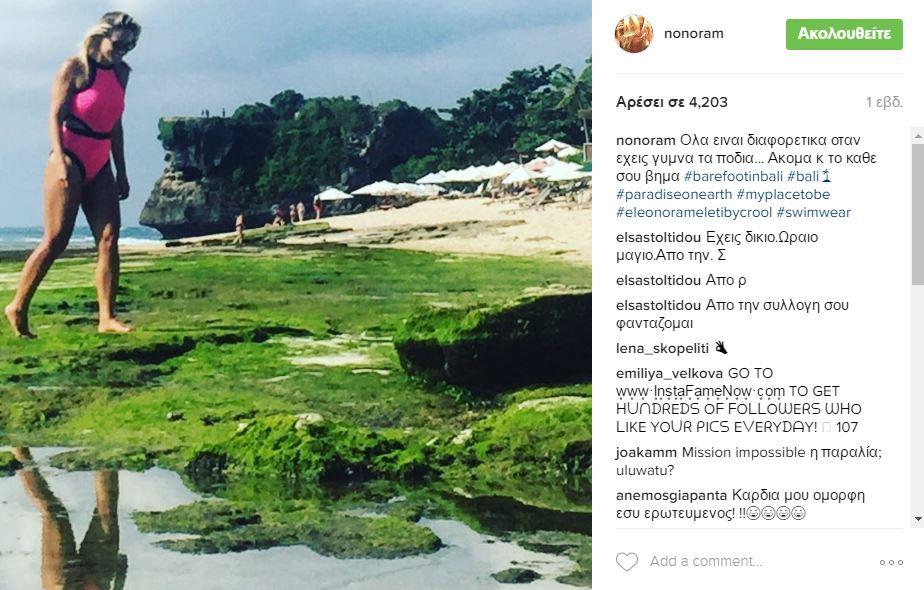Image resolution: width=924 pixels, height=590 pixels.
Task: Click the heart like icon
Action: click(x=627, y=562)
